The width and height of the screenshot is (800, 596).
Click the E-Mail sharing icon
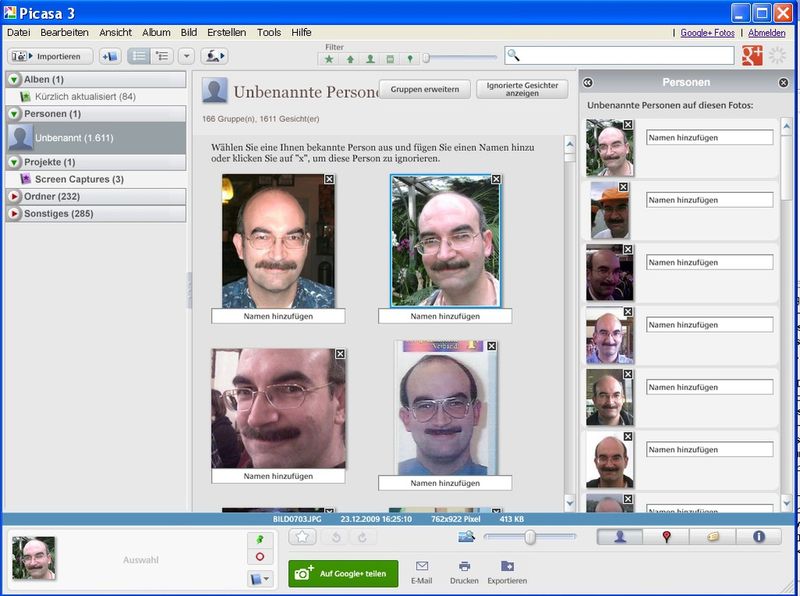coord(420,567)
